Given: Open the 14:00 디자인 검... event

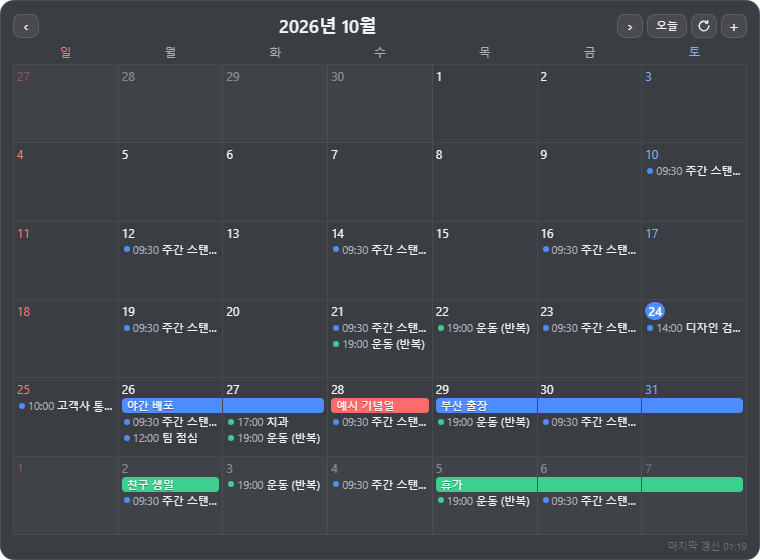Looking at the screenshot, I should click(694, 328).
